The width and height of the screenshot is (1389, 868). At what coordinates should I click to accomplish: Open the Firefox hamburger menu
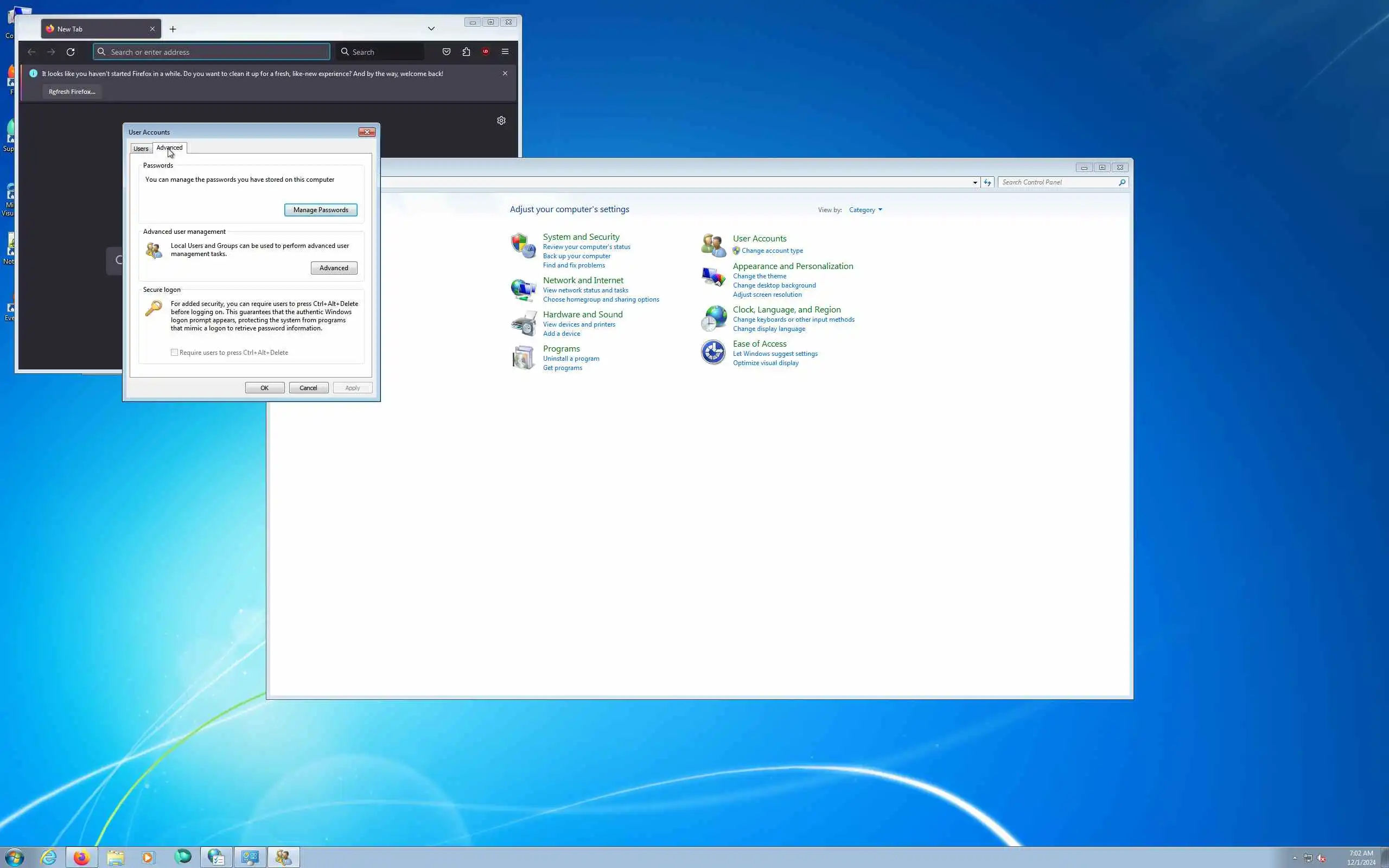[x=505, y=52]
